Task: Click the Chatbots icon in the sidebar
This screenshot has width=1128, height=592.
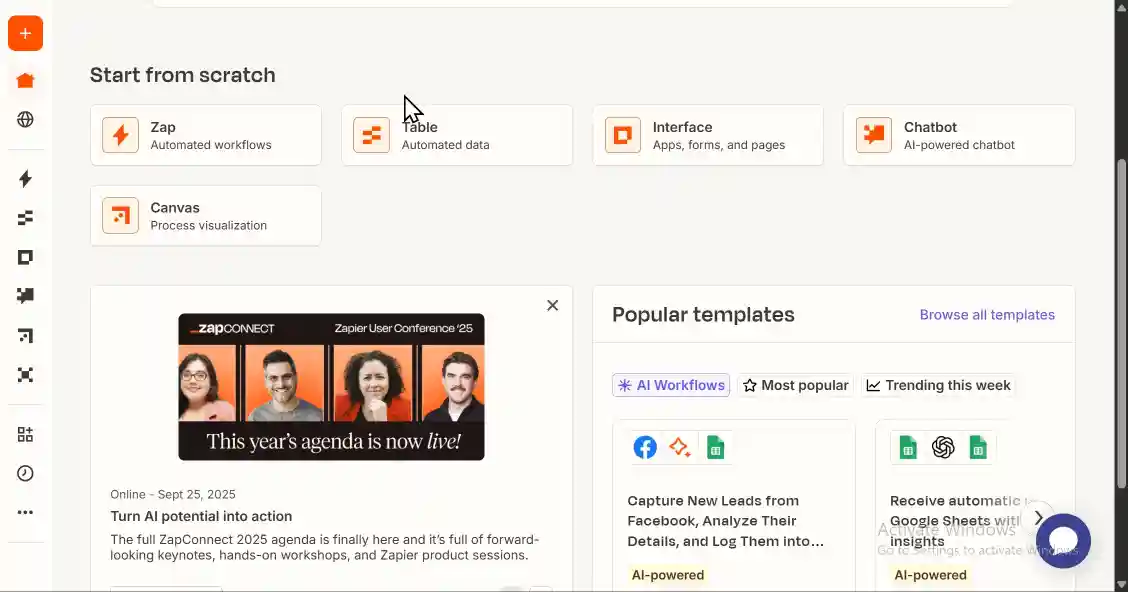Action: [25, 295]
